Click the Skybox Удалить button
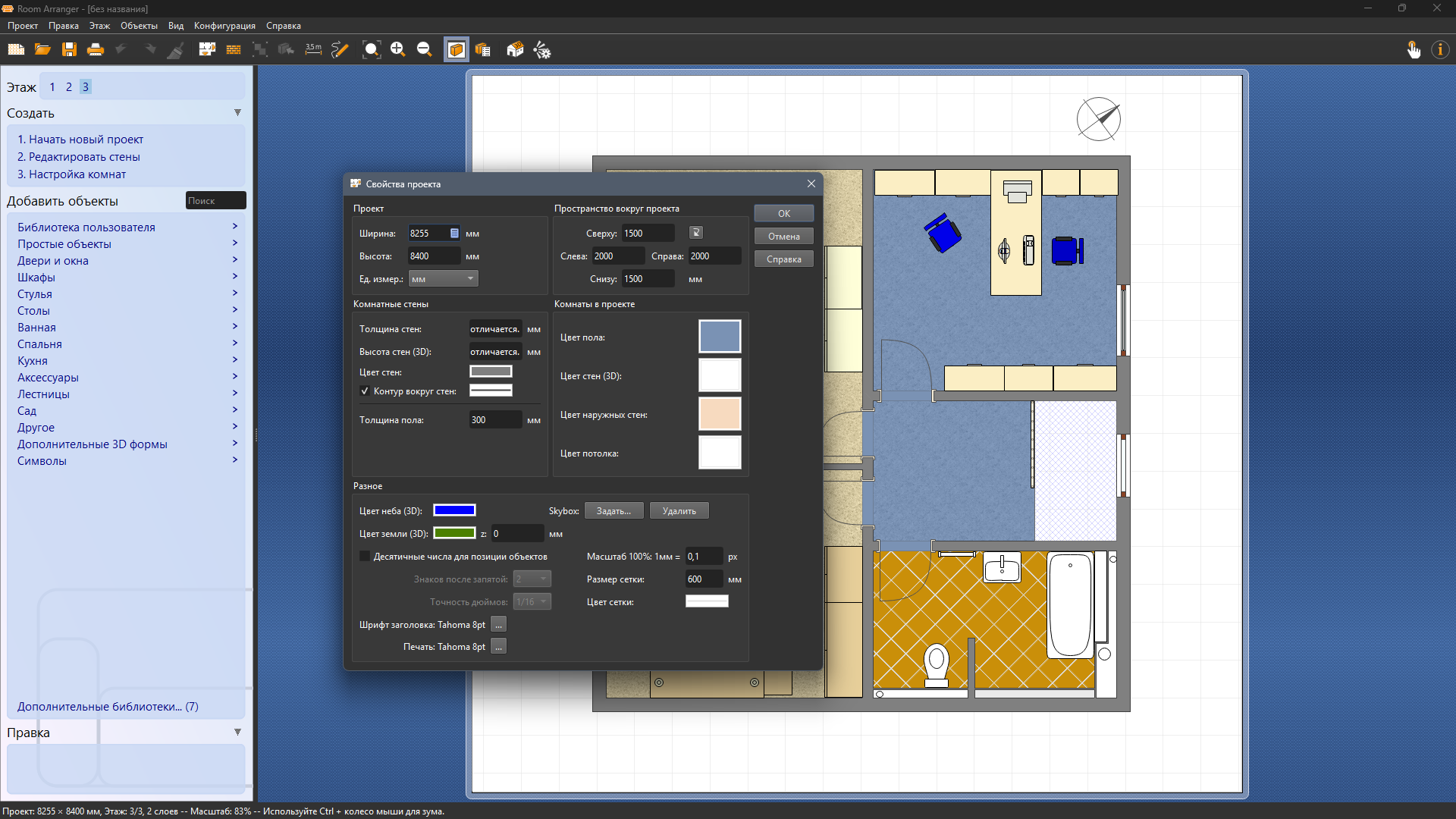The width and height of the screenshot is (1456, 819). (679, 511)
